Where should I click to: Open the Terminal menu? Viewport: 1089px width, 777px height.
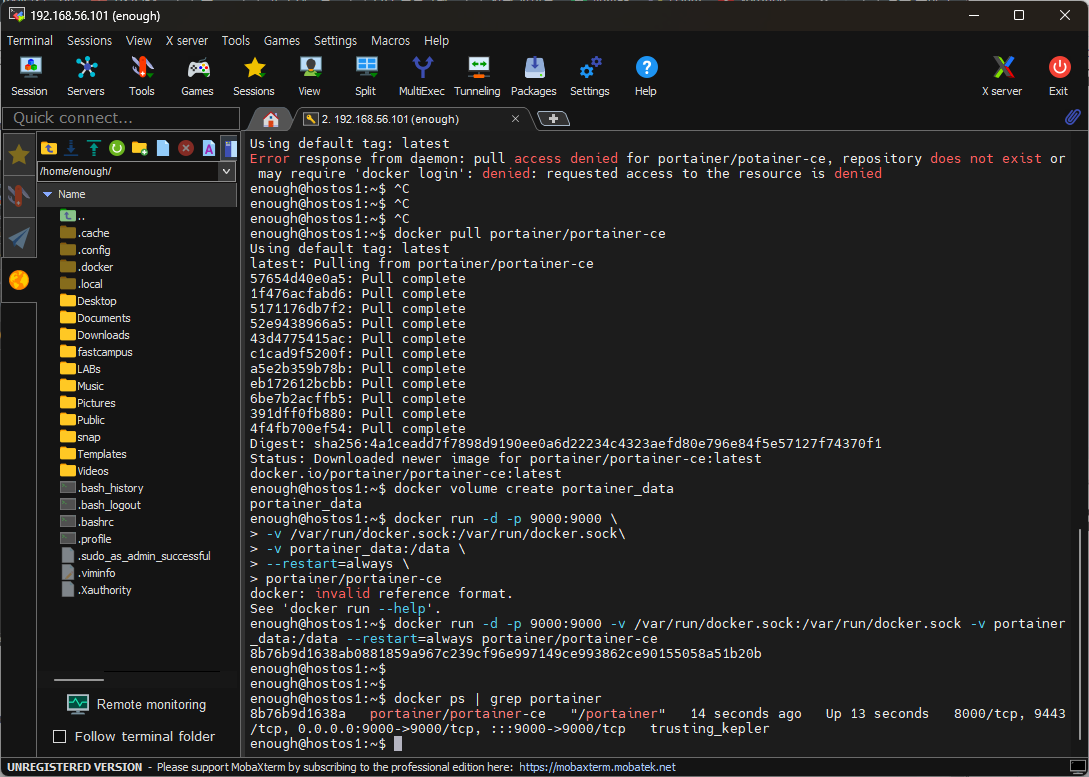pos(30,40)
